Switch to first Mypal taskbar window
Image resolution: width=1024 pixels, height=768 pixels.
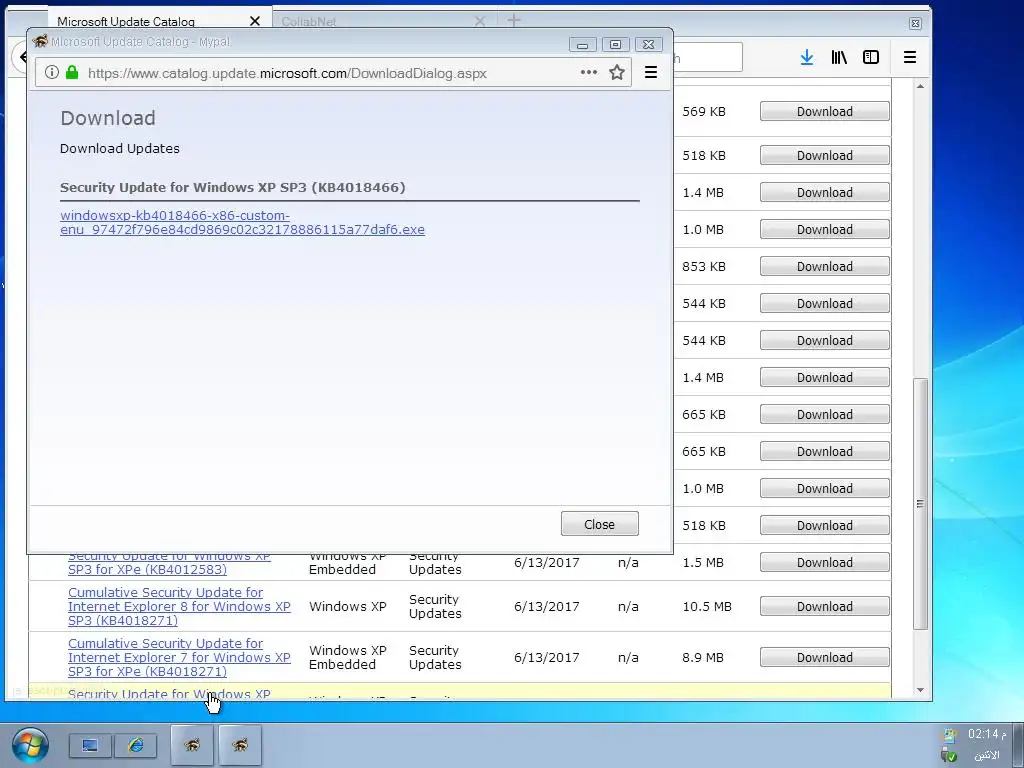coord(192,745)
